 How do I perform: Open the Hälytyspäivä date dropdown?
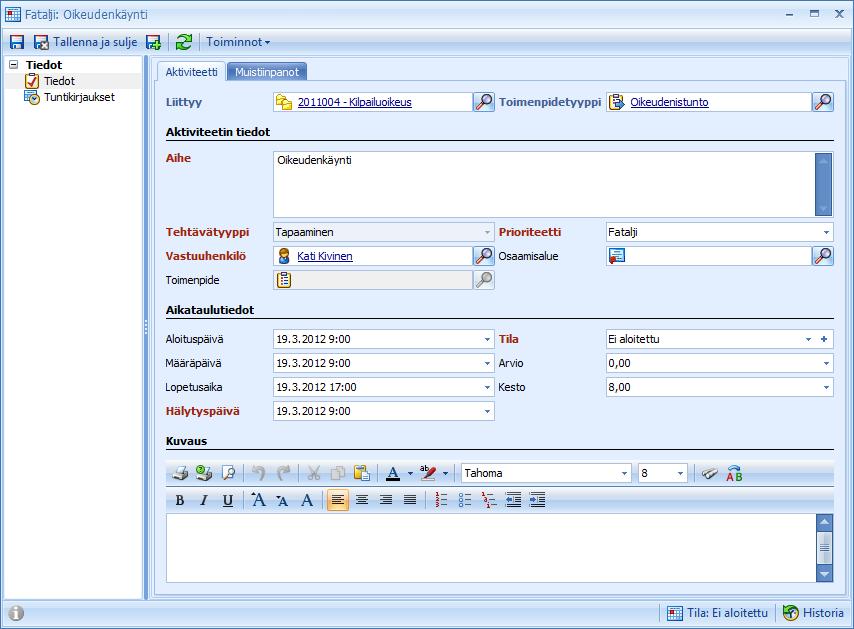[x=487, y=411]
